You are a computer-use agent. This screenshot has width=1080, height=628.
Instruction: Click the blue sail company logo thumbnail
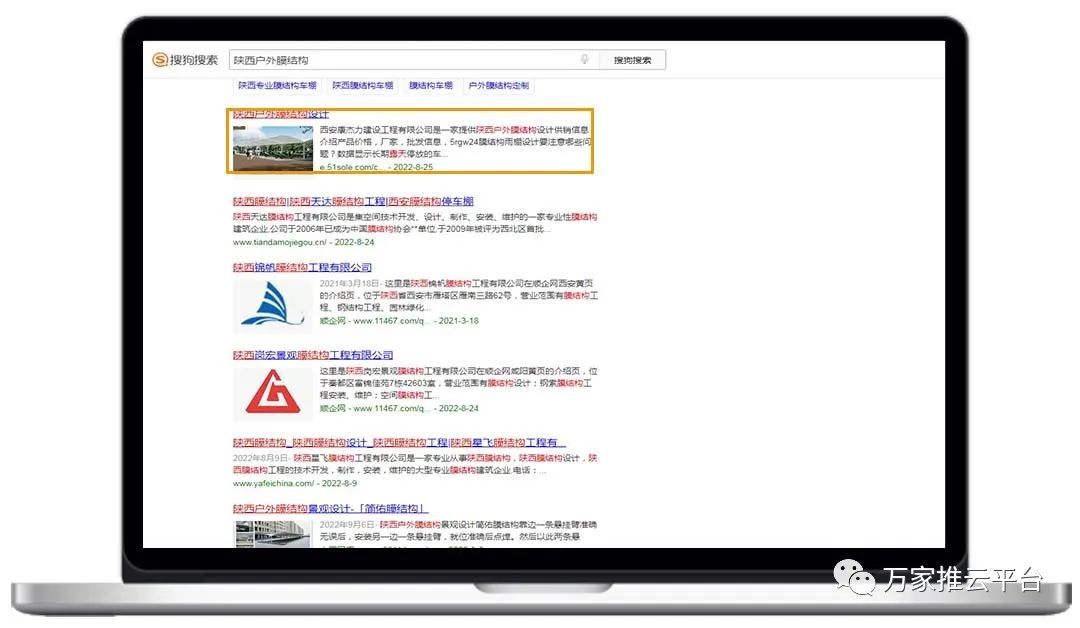273,304
